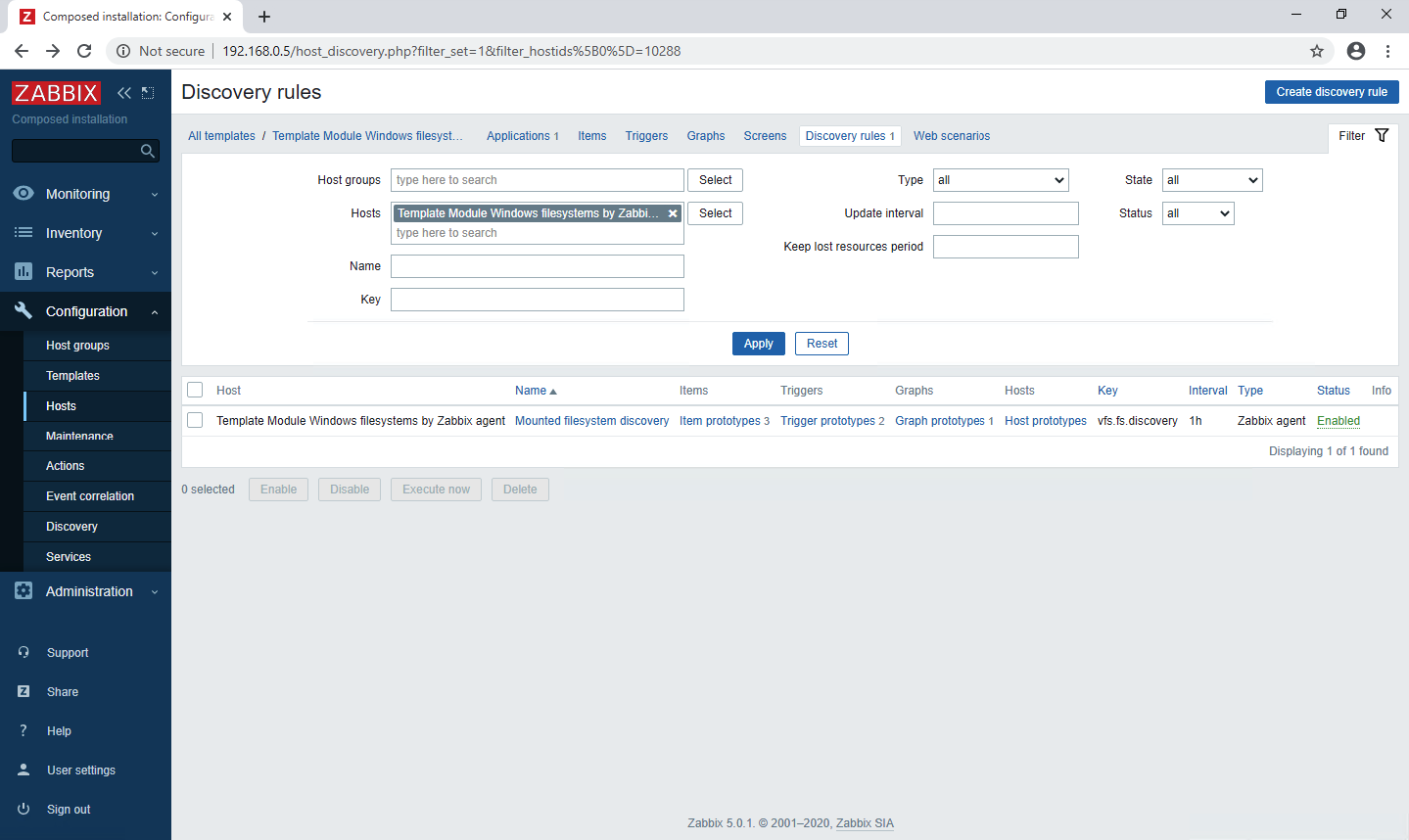The image size is (1409, 840).
Task: Click the Help question mark icon
Action: click(x=23, y=730)
